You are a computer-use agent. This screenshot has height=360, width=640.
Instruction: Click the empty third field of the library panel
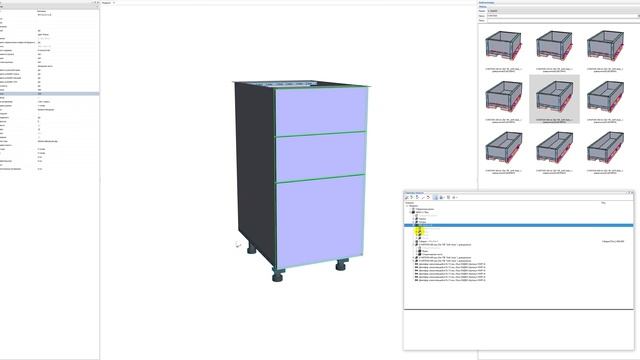pos(563,20)
